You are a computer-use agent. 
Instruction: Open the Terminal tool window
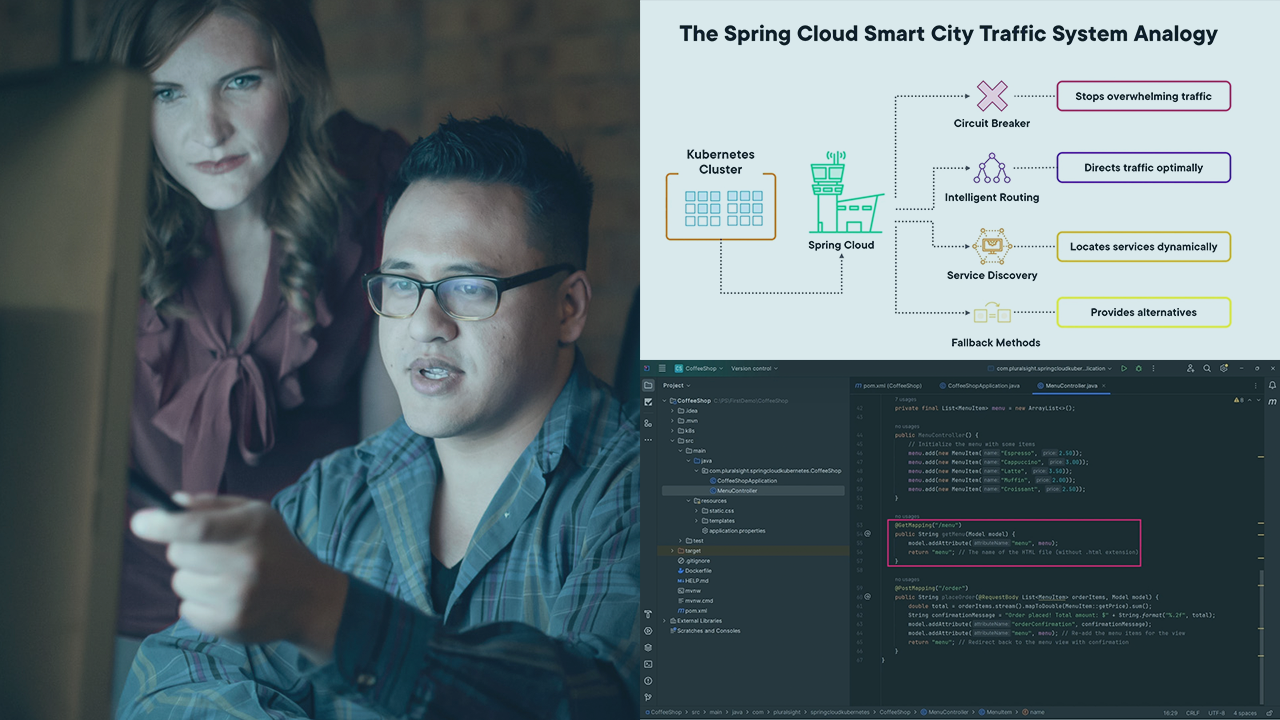tap(648, 664)
